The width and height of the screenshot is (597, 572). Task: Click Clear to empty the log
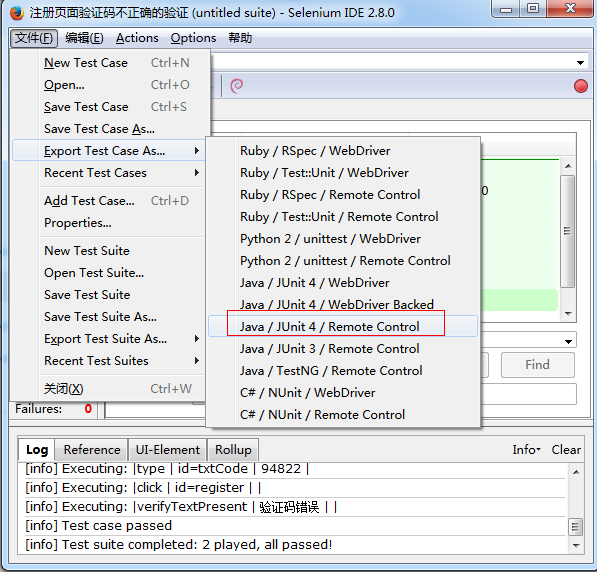click(566, 450)
